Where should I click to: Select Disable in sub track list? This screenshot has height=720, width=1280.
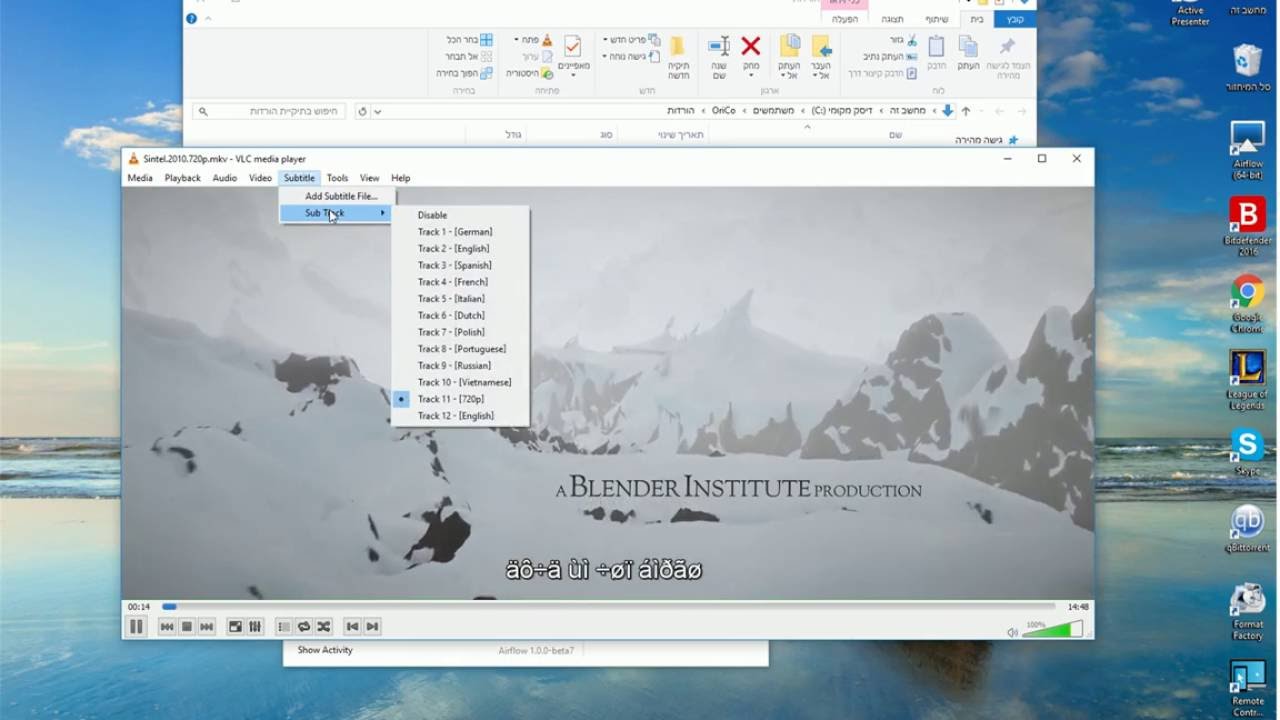(460, 215)
